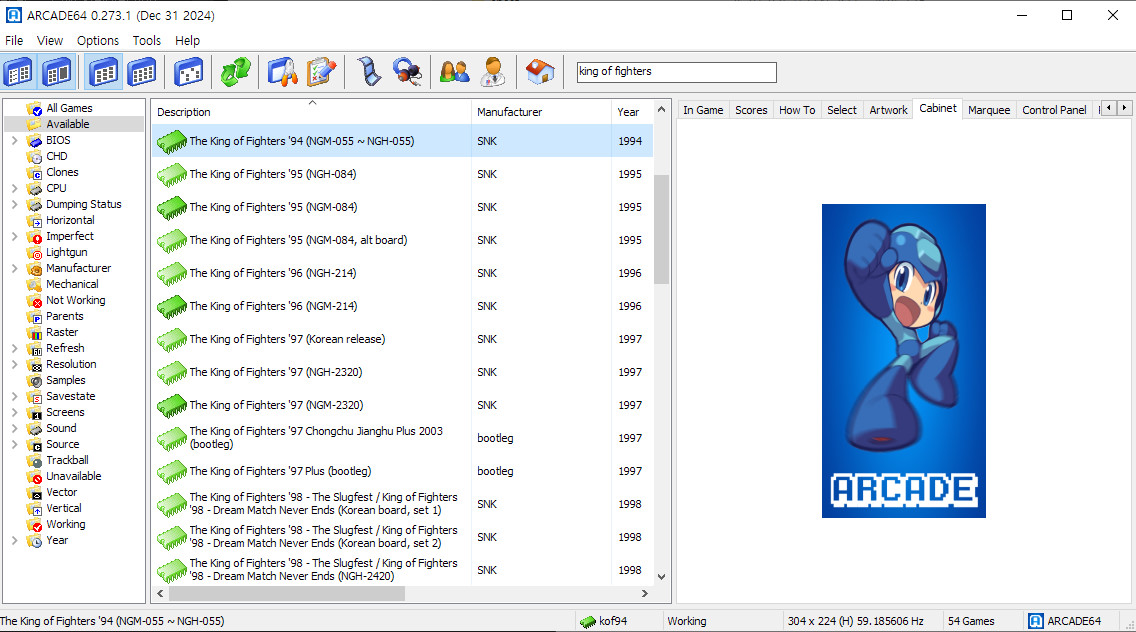Click the two people toolbar icon
Screen dimensions: 1136x632
[x=454, y=72]
